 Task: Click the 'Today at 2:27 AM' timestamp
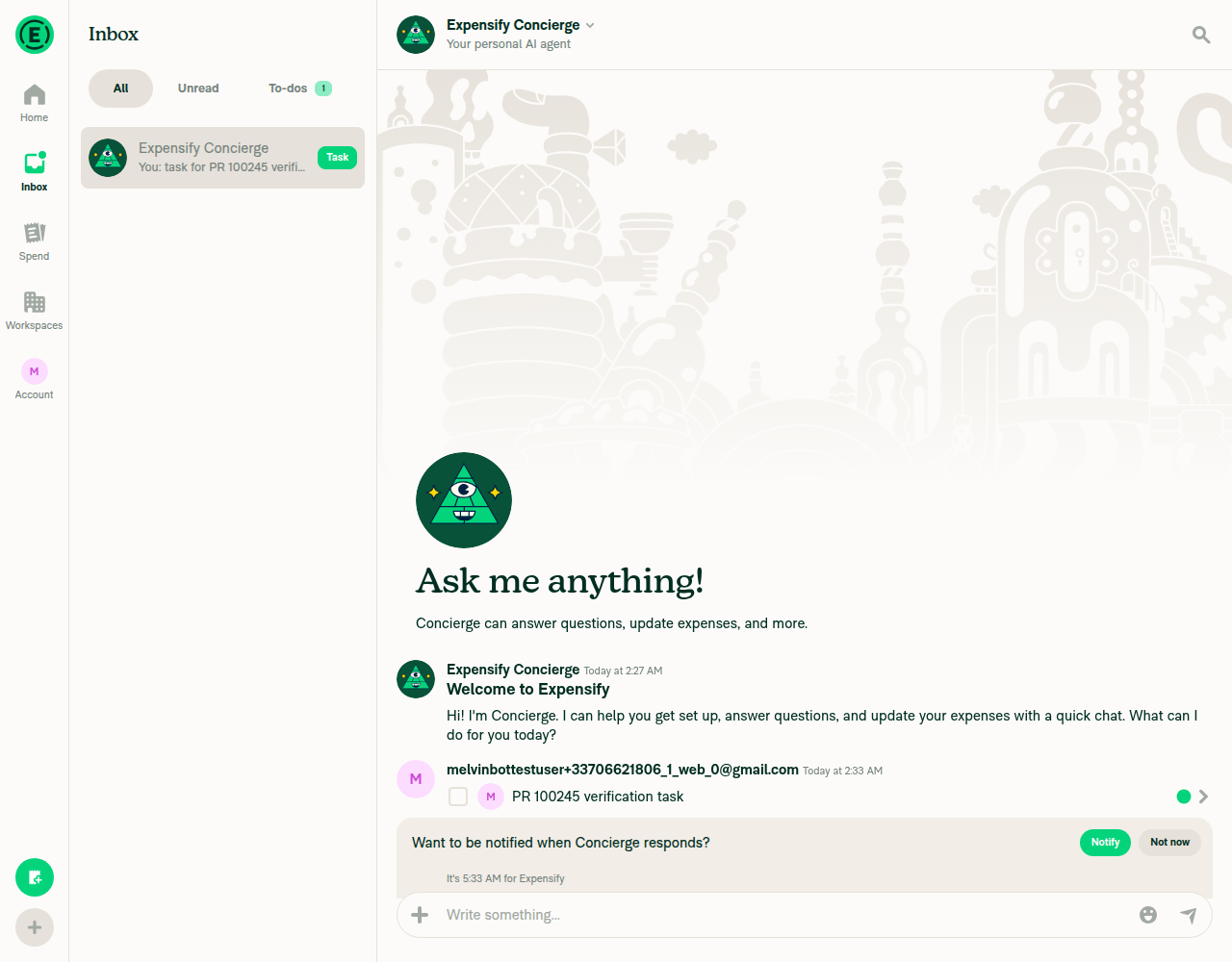pos(623,671)
